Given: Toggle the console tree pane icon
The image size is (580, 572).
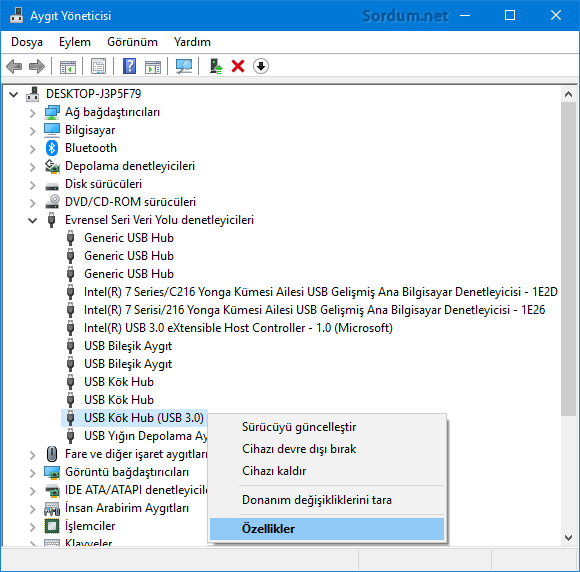Looking at the screenshot, I should 68,67.
